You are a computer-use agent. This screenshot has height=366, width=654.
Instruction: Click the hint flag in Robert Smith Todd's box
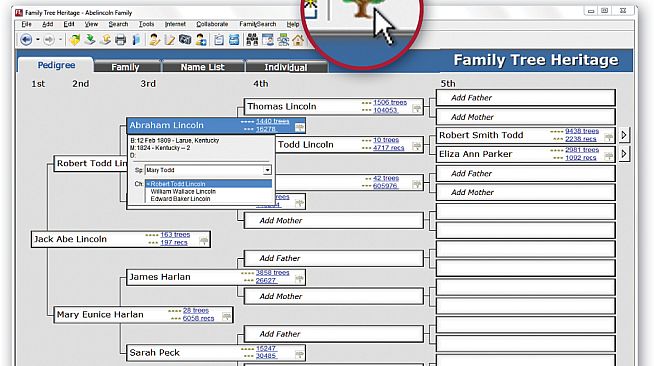pos(609,137)
